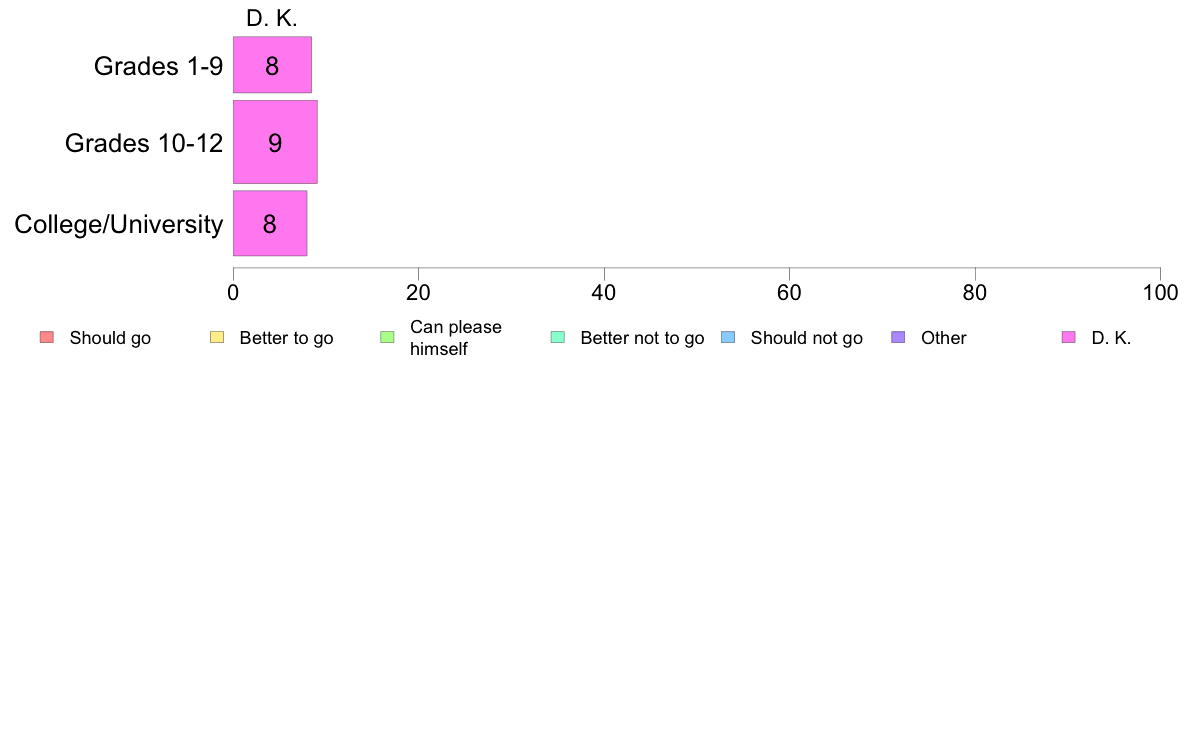Click the Grades 10-12 axis label
The image size is (1188, 736).
coord(144,143)
